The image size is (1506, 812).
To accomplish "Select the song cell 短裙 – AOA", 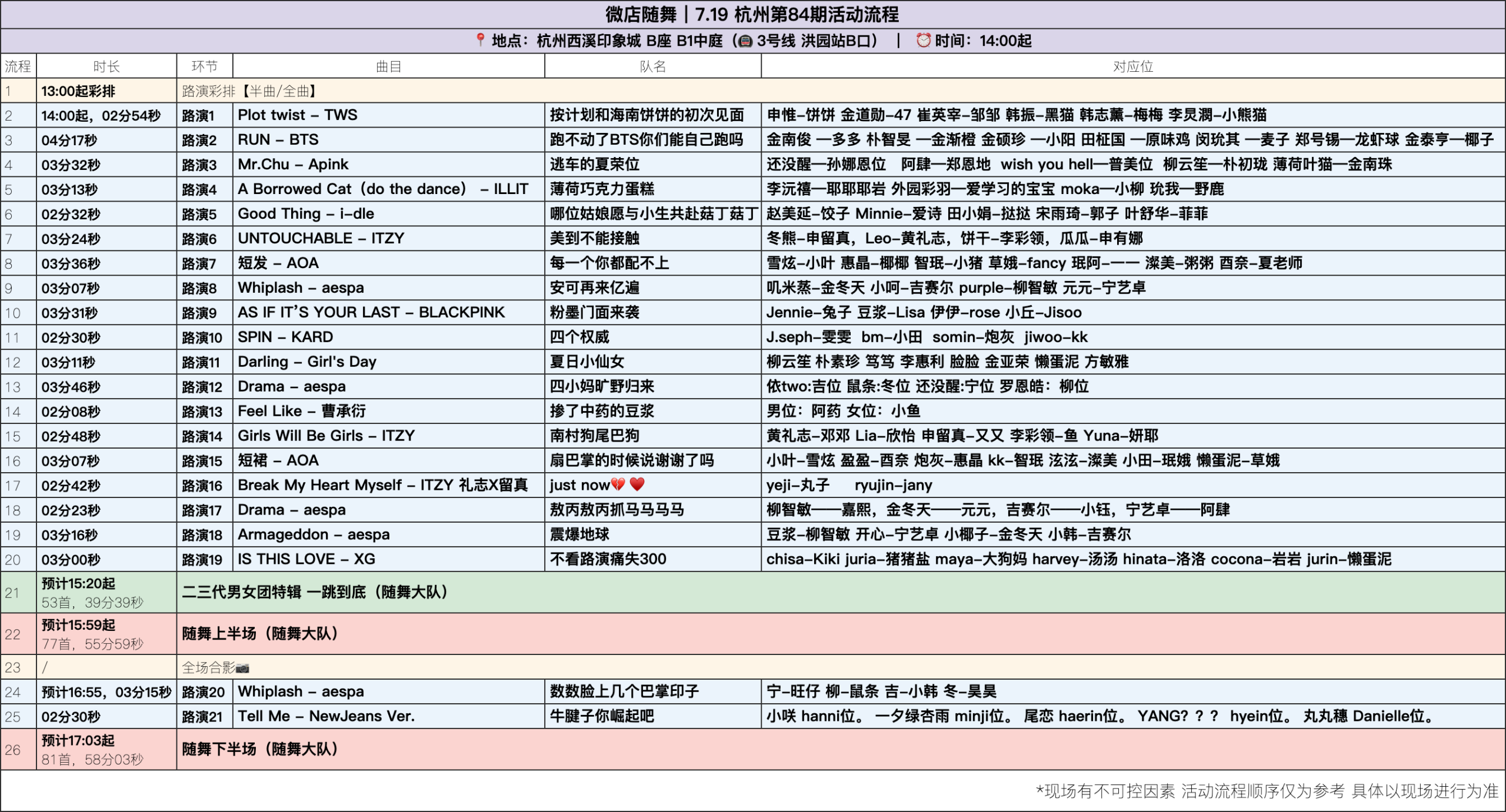I will pos(389,461).
